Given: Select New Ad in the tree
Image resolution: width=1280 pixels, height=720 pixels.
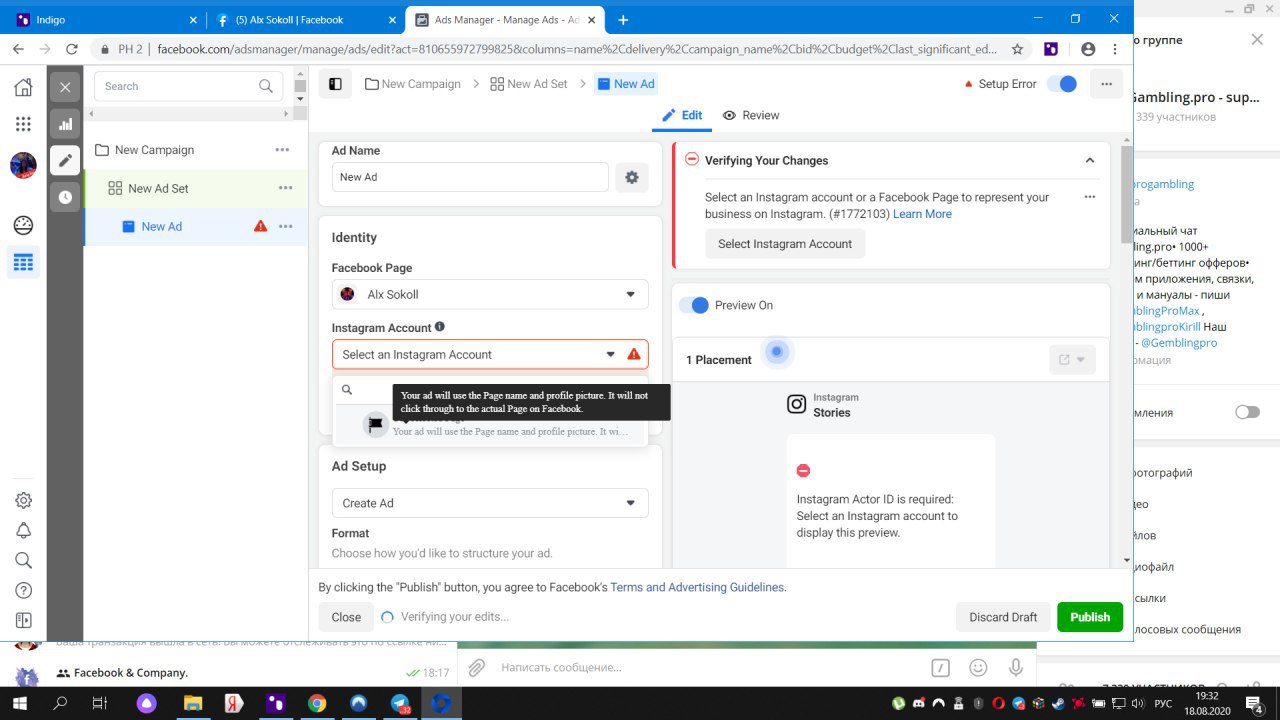Looking at the screenshot, I should [161, 227].
